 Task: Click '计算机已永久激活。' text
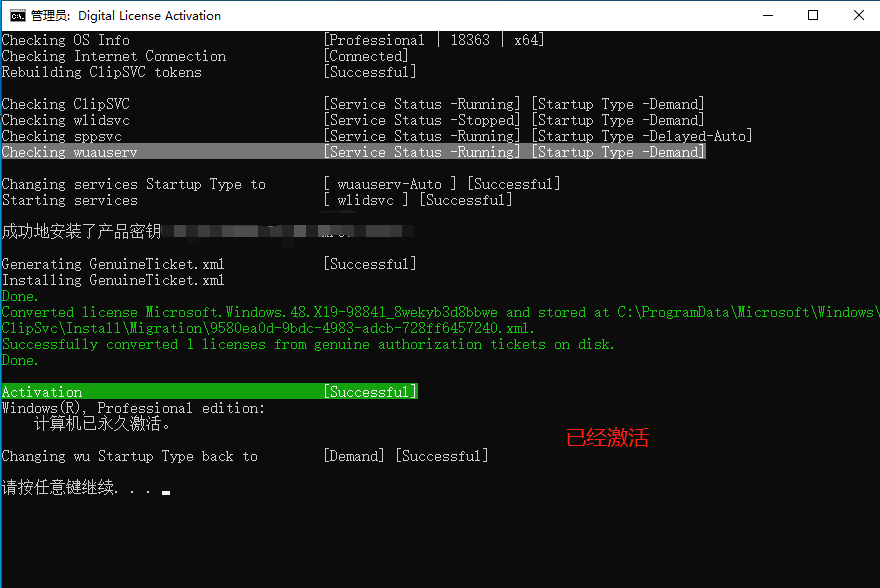pos(102,424)
